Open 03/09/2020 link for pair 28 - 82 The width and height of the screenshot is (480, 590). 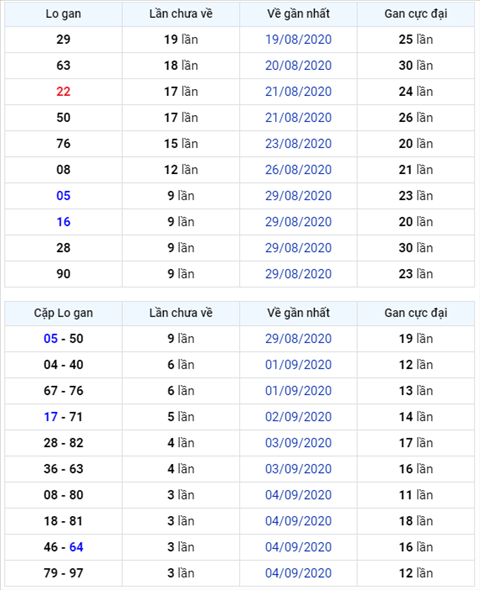click(298, 443)
